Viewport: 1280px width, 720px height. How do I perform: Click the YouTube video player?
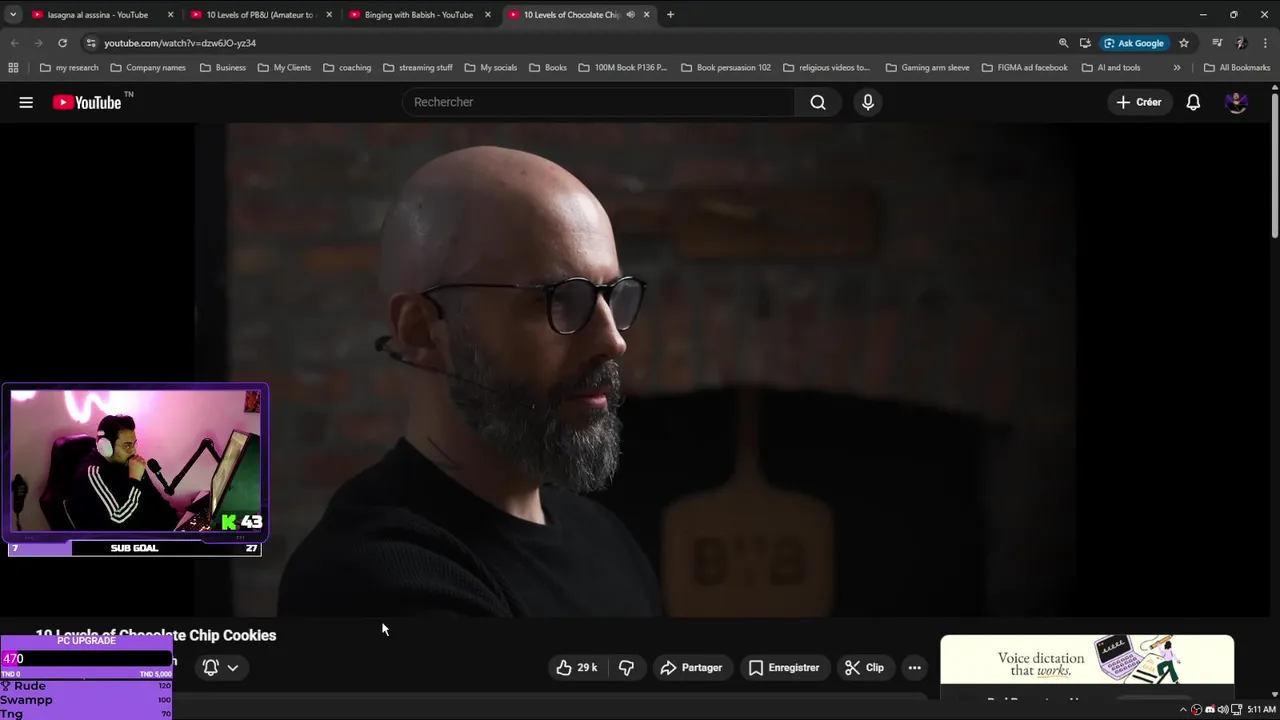[636, 370]
